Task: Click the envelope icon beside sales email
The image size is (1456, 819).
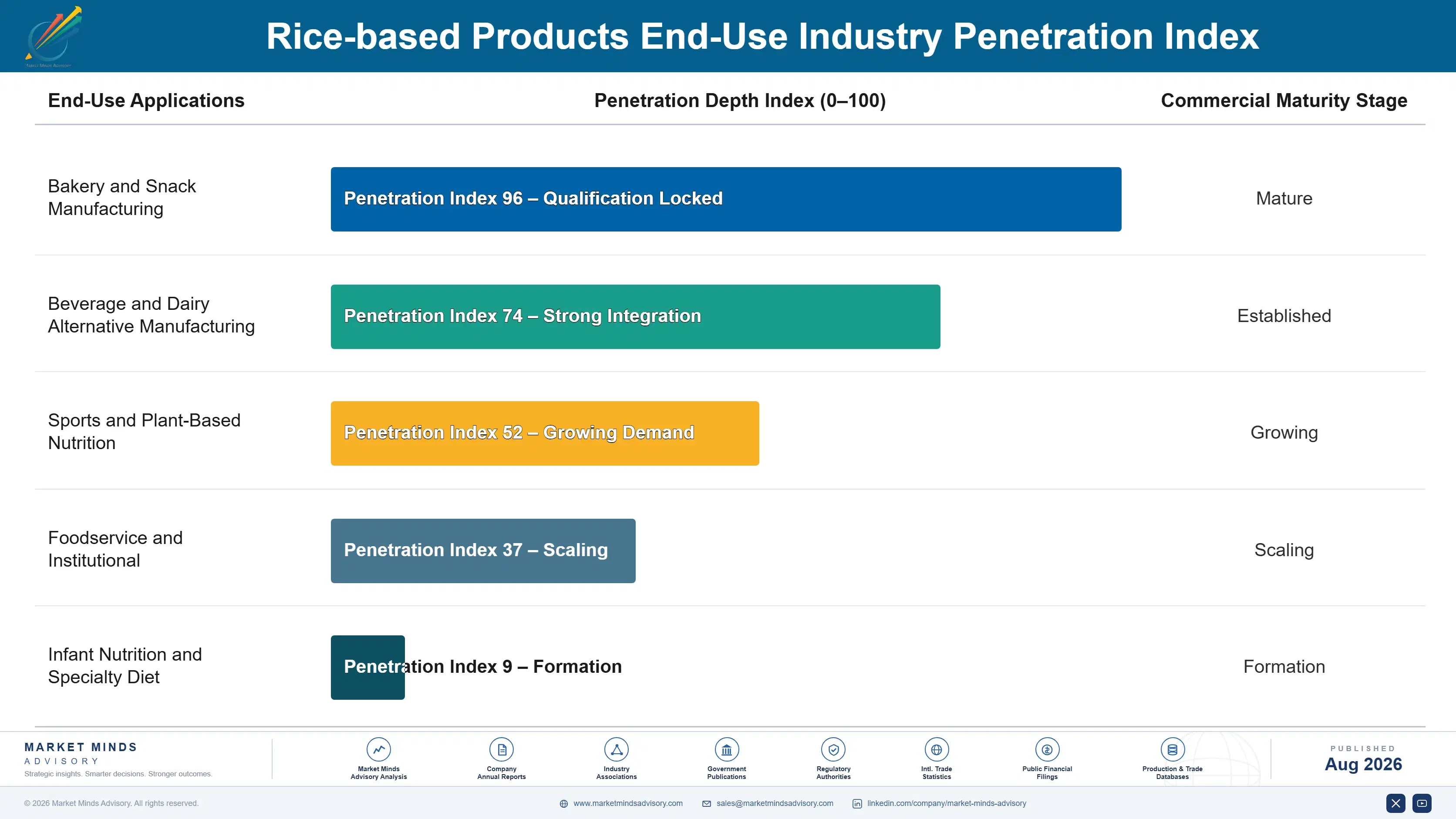Action: [707, 804]
